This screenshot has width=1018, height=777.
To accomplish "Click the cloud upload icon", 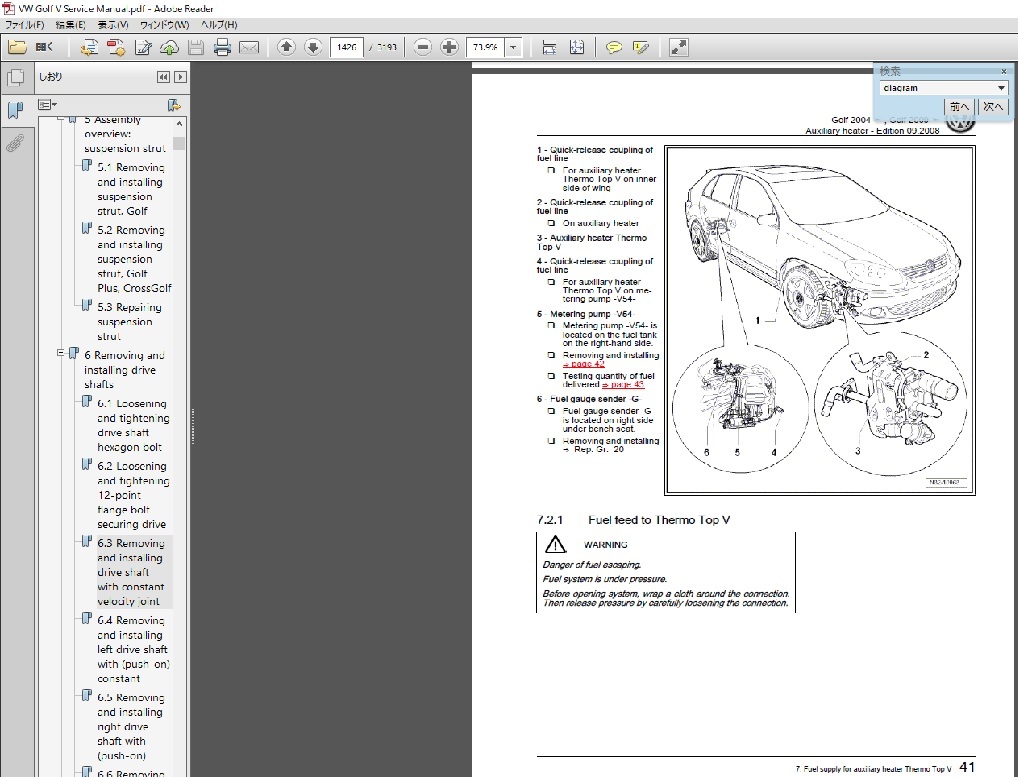I will (169, 47).
